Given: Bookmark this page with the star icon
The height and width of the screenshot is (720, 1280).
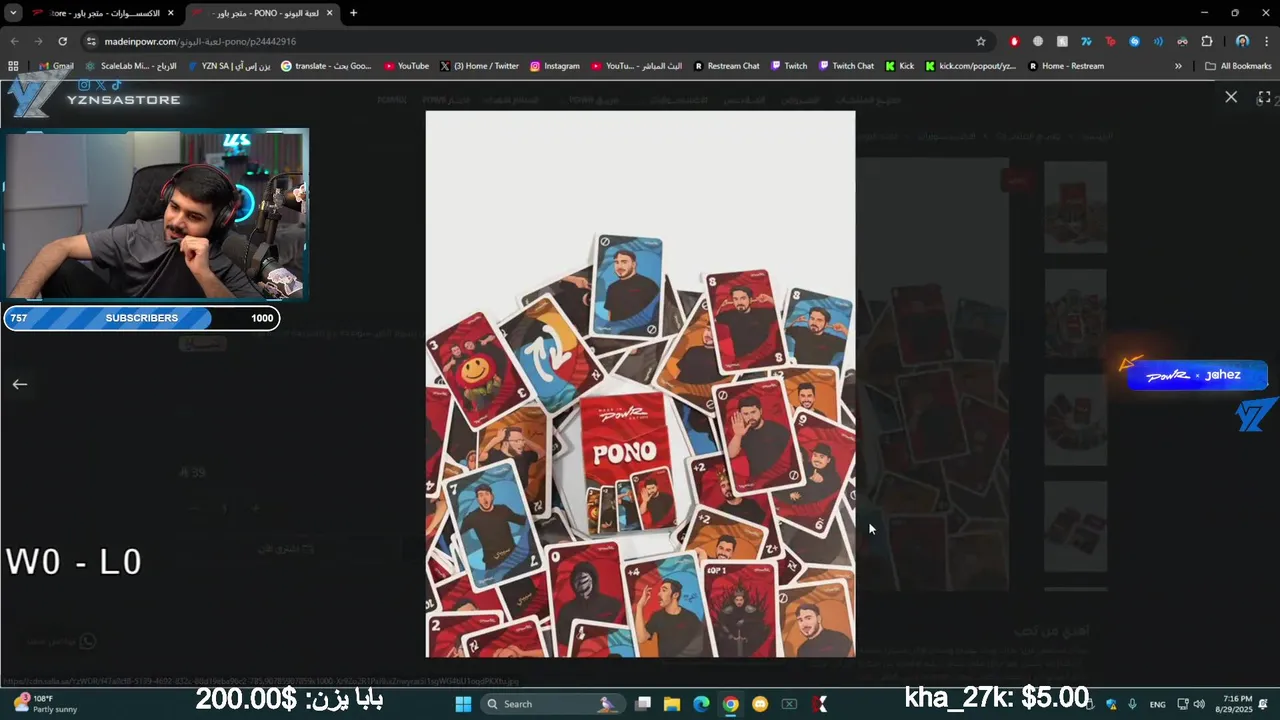Looking at the screenshot, I should pyautogui.click(x=981, y=41).
